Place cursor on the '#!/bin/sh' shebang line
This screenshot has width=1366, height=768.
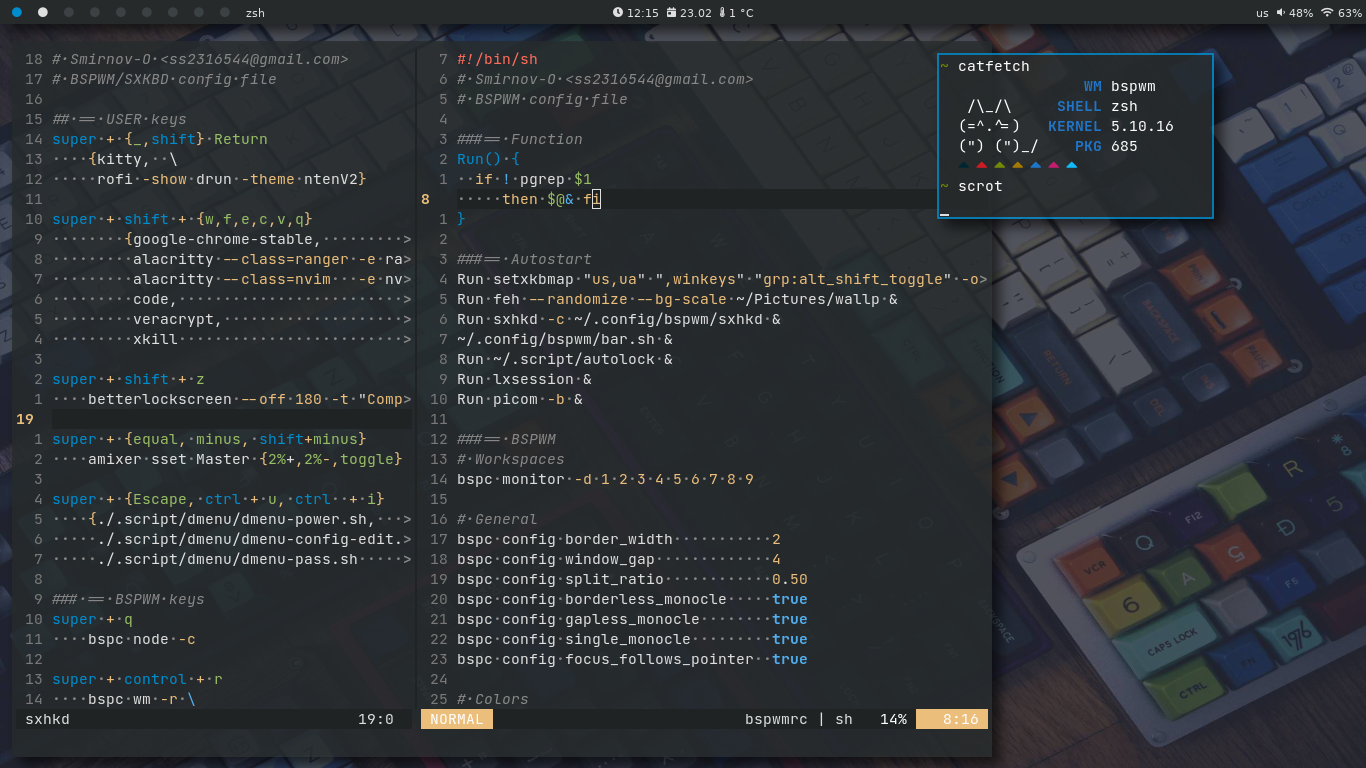tap(497, 59)
